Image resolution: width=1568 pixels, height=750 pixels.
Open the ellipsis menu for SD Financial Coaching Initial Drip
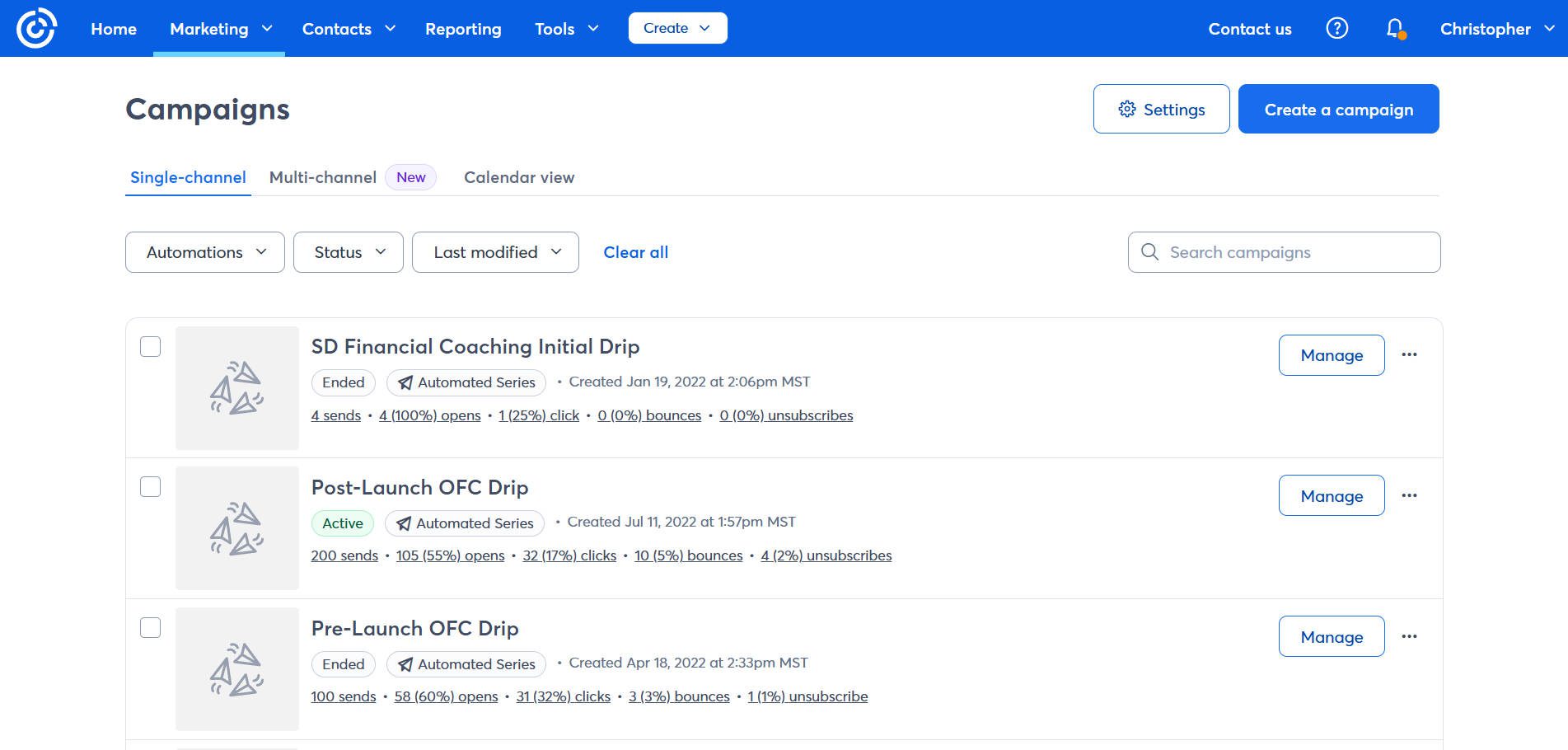(x=1410, y=354)
